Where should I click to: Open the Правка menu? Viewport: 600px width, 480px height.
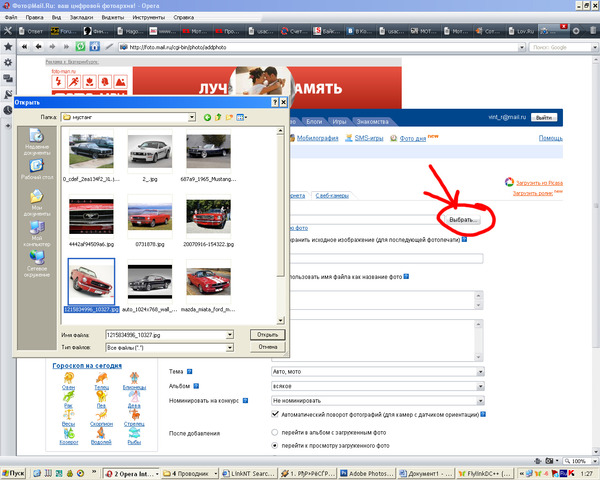pos(34,17)
